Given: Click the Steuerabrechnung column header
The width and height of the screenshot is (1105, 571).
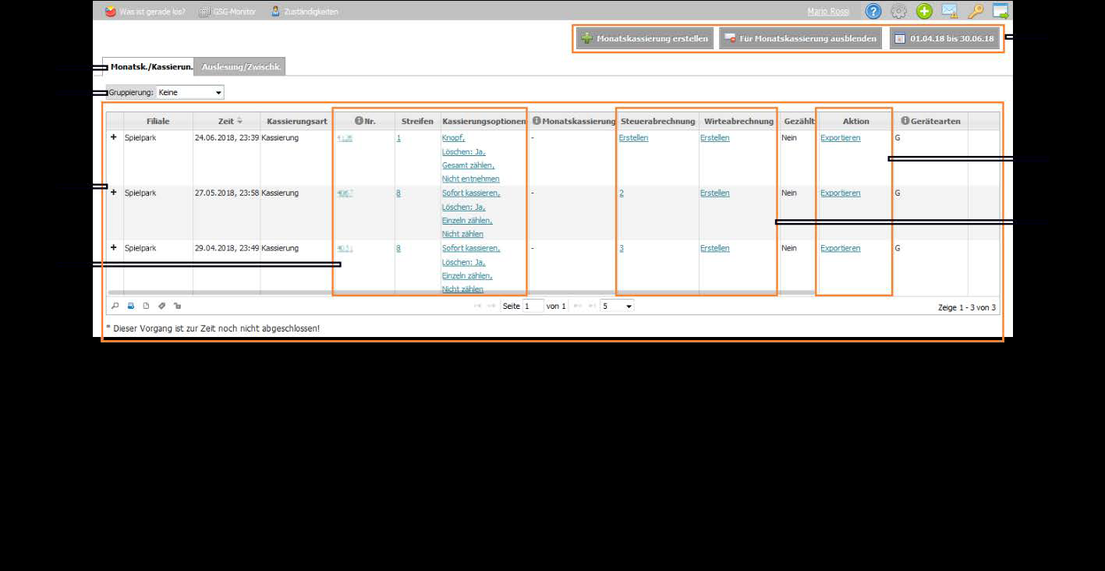Looking at the screenshot, I should tap(658, 121).
